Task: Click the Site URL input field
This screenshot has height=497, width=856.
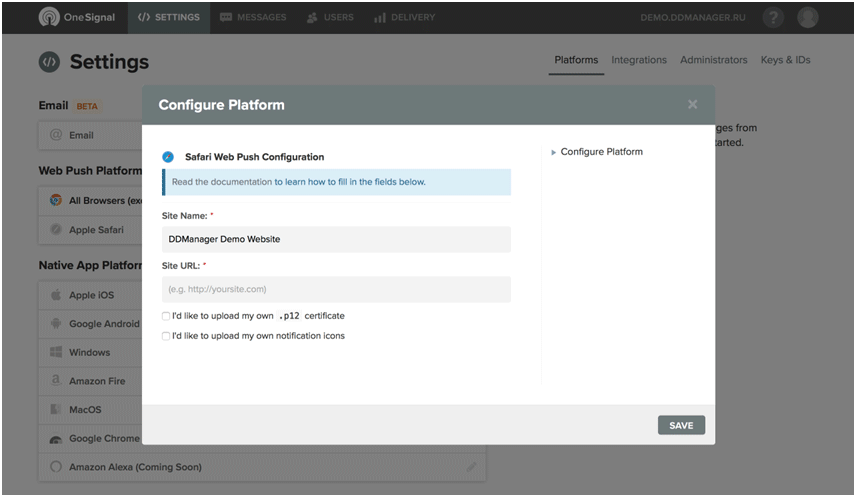Action: [x=336, y=289]
